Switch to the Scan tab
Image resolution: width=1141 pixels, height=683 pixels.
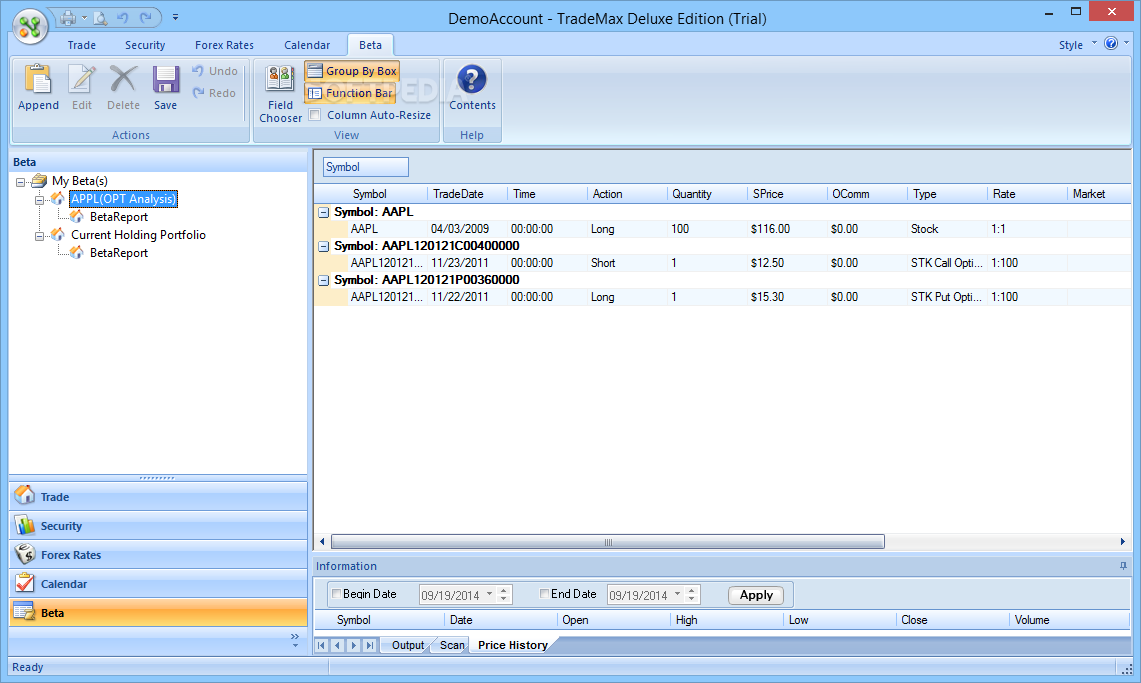452,645
